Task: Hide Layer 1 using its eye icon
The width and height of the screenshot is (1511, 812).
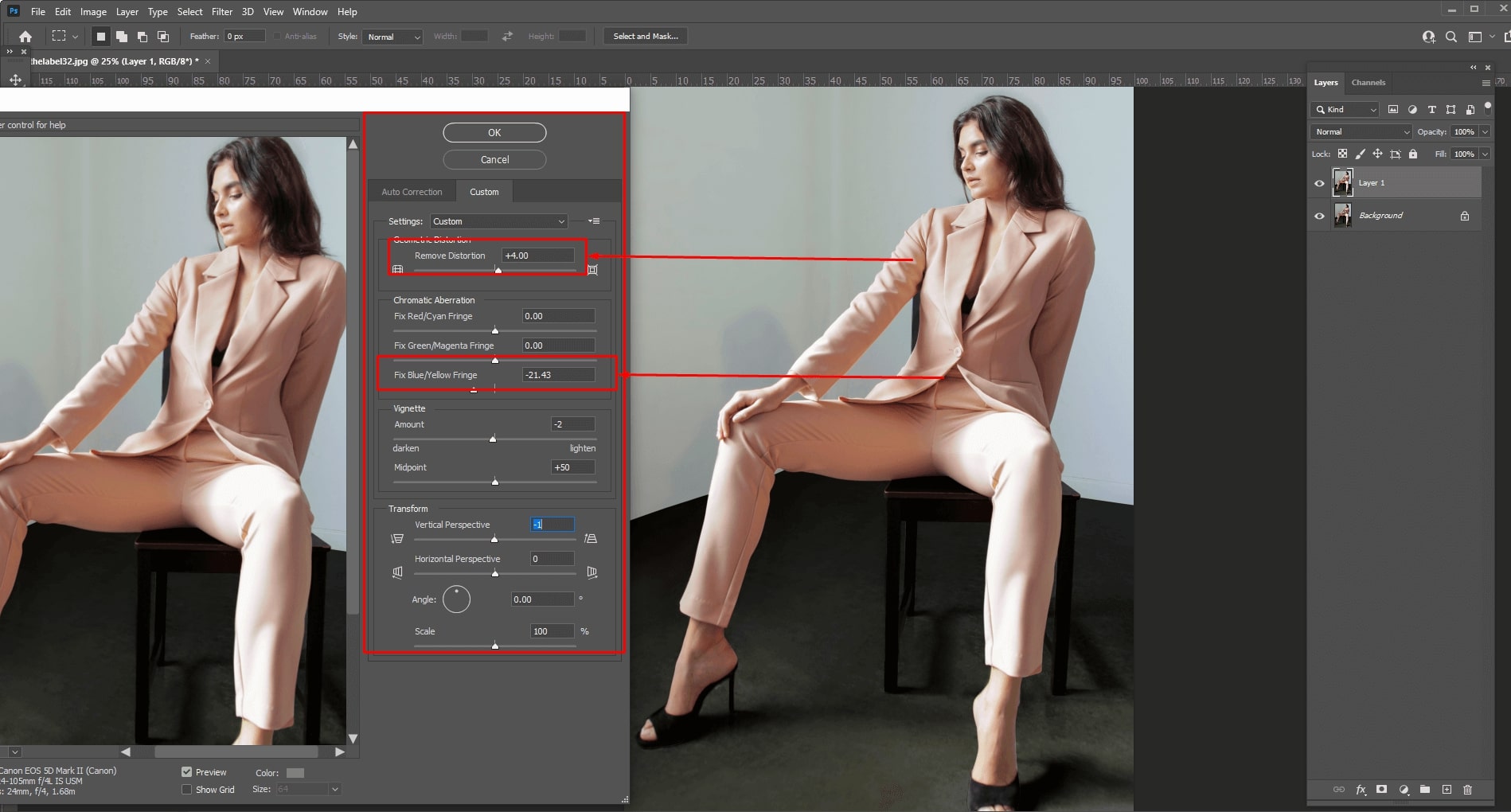Action: [x=1319, y=183]
